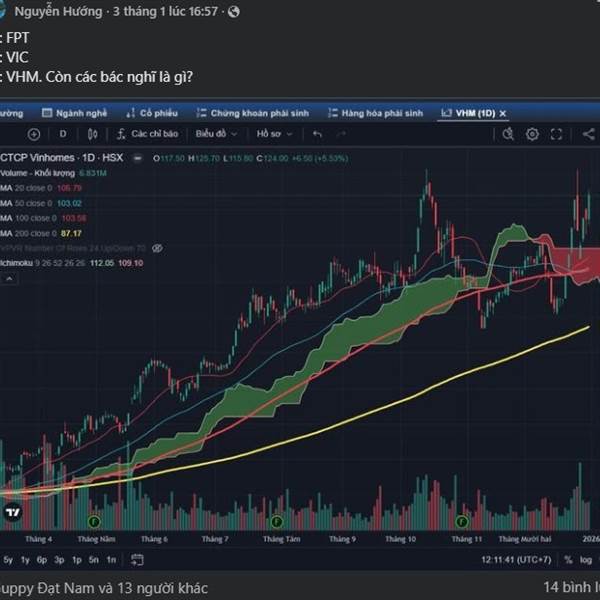Screen dimensions: 600x600
Task: Enter fullscreen chart mode
Action: (556, 134)
